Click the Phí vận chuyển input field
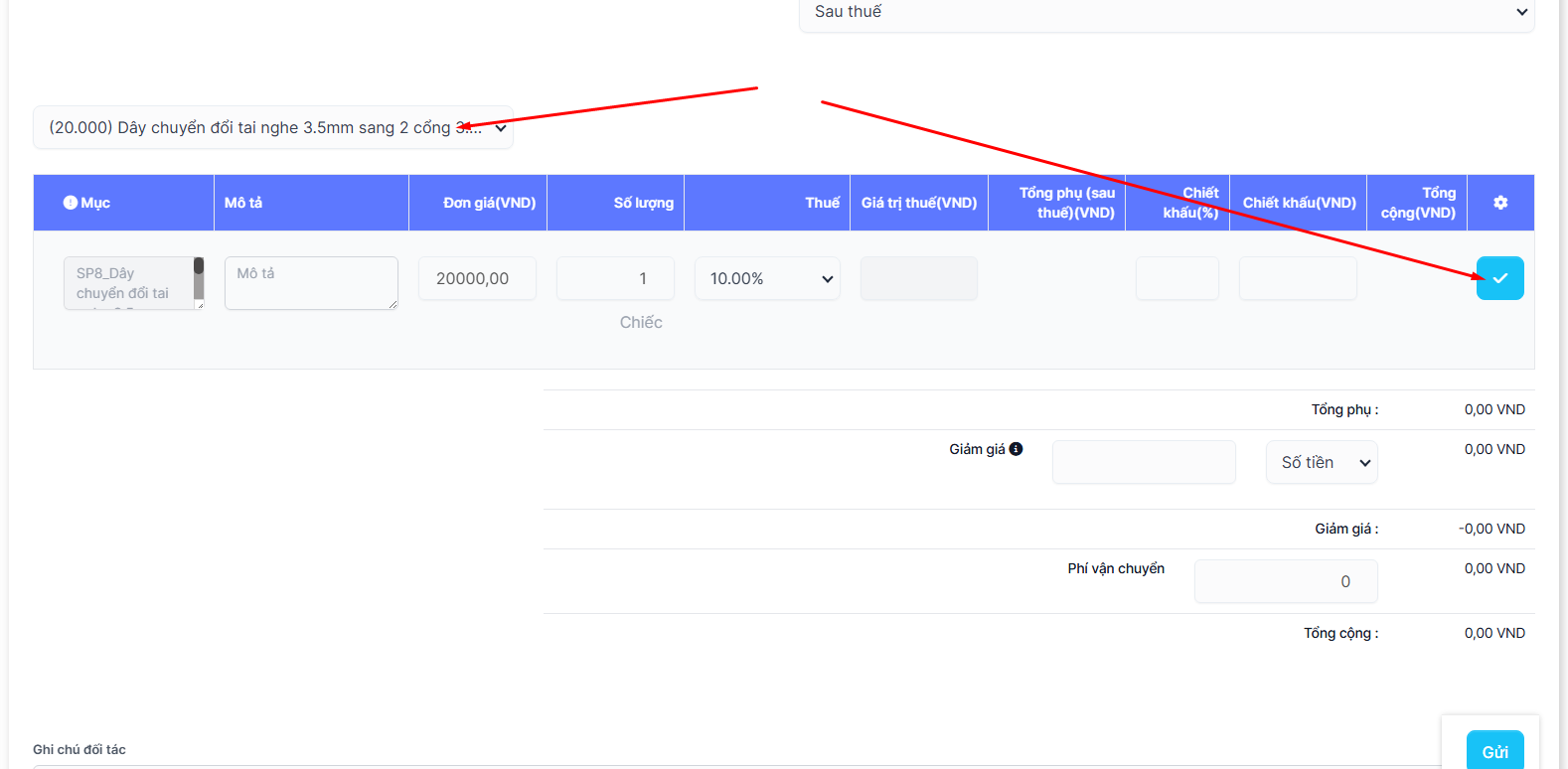The width and height of the screenshot is (1568, 769). (1286, 581)
